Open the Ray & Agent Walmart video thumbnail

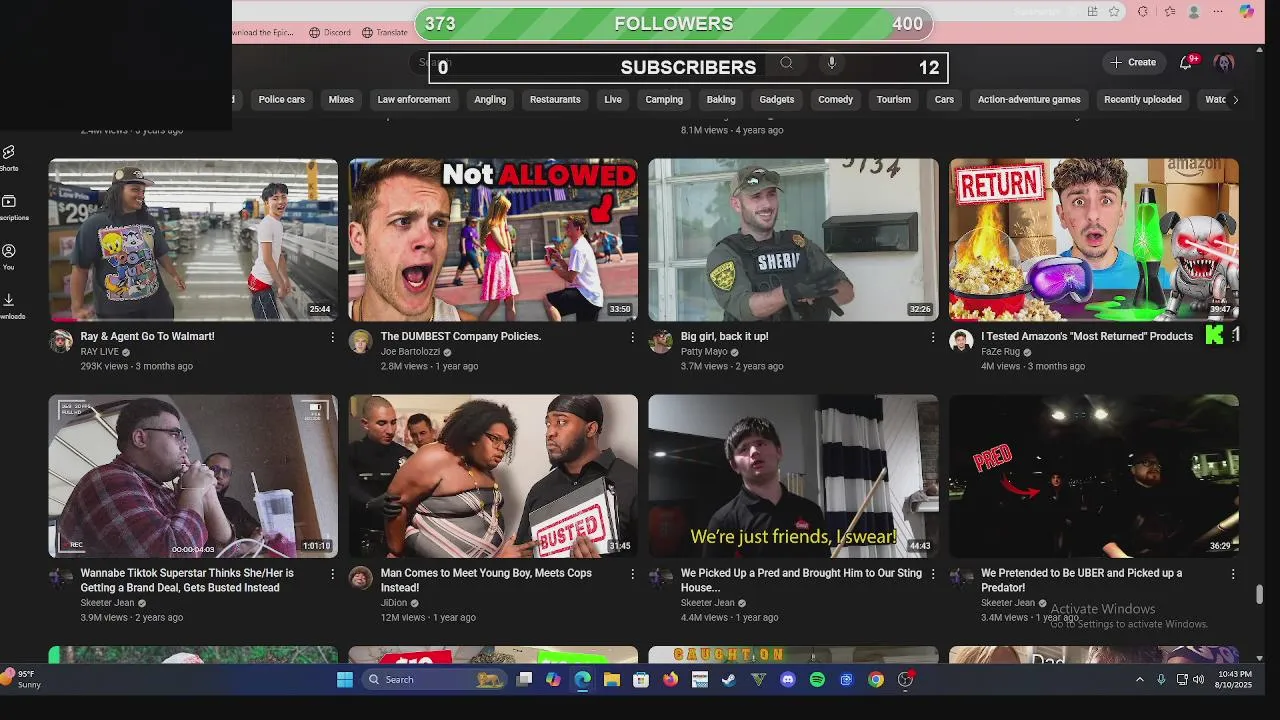193,240
